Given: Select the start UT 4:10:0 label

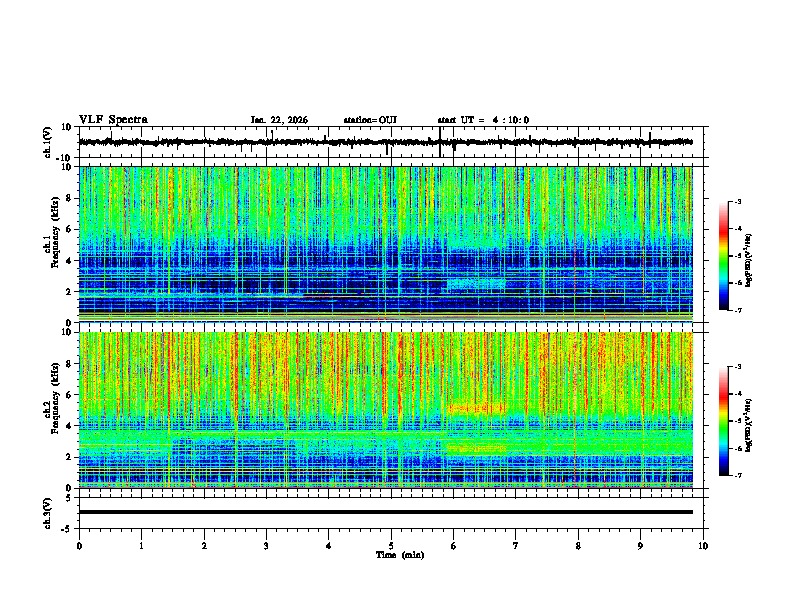Looking at the screenshot, I should (x=483, y=120).
